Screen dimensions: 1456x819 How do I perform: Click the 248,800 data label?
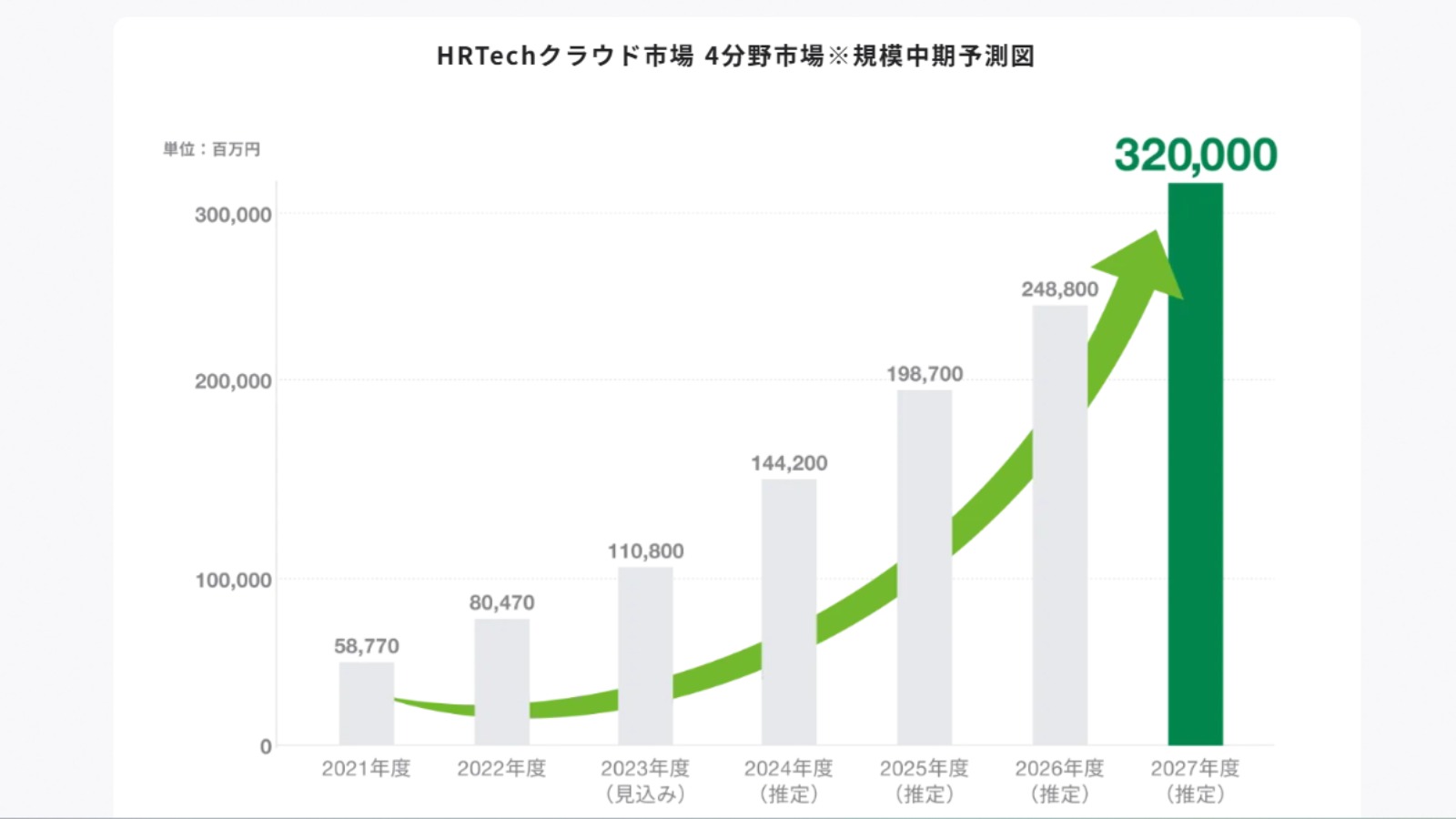pyautogui.click(x=1059, y=289)
